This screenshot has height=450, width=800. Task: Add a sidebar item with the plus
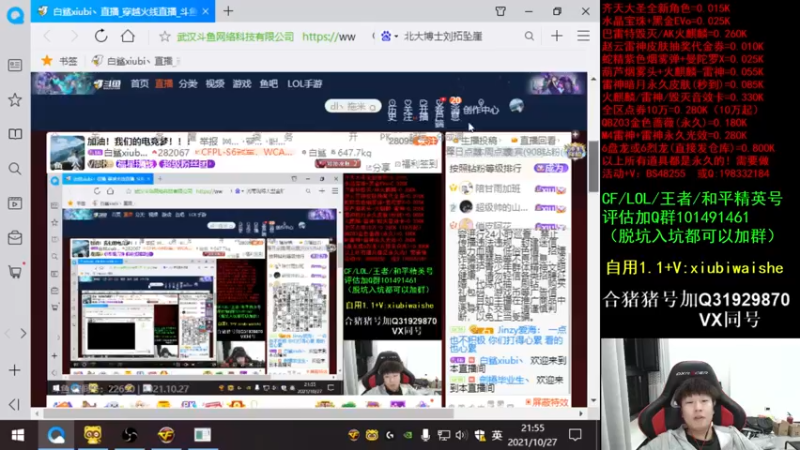click(15, 370)
